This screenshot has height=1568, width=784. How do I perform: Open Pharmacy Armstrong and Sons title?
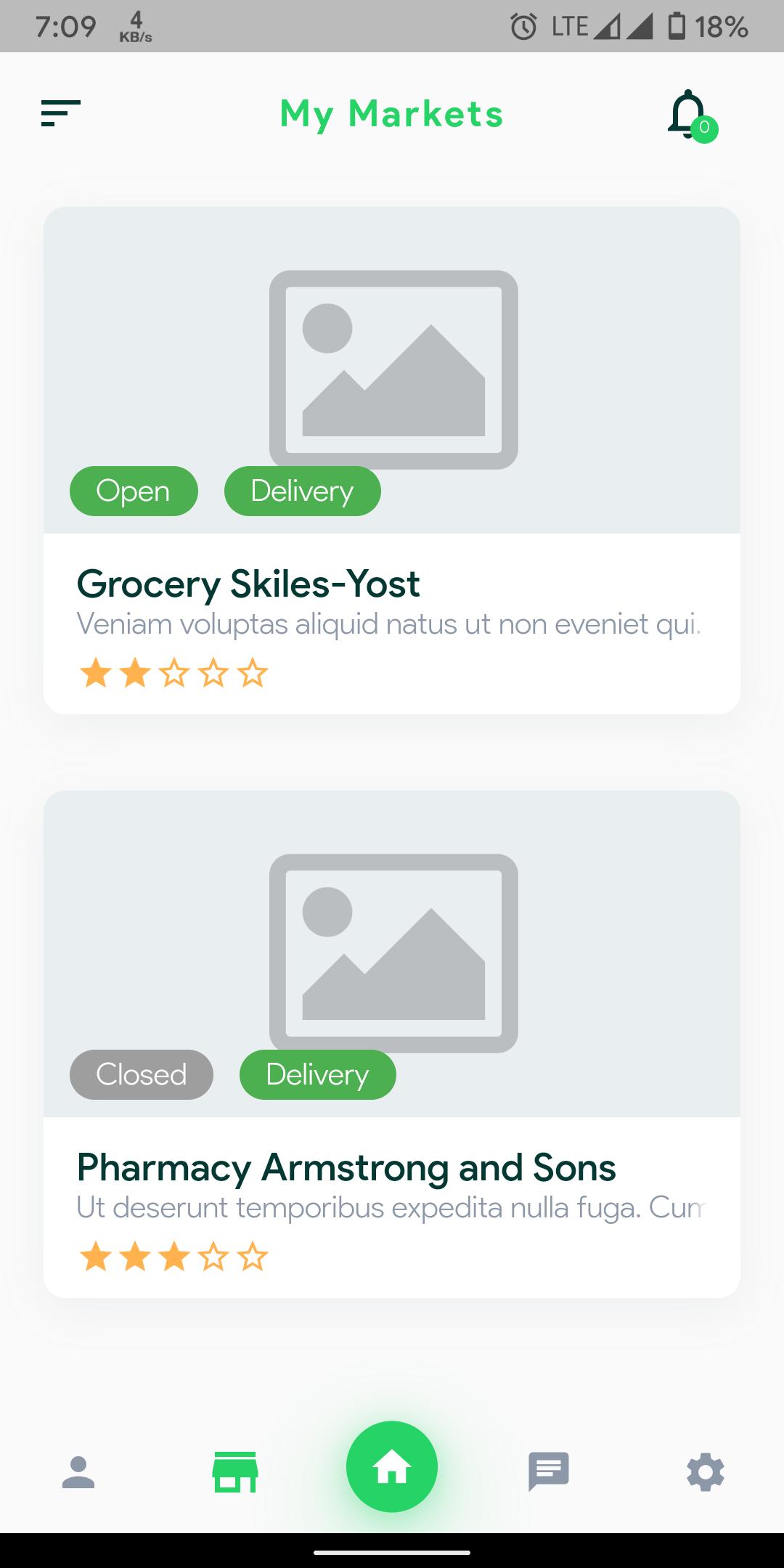tap(346, 1167)
